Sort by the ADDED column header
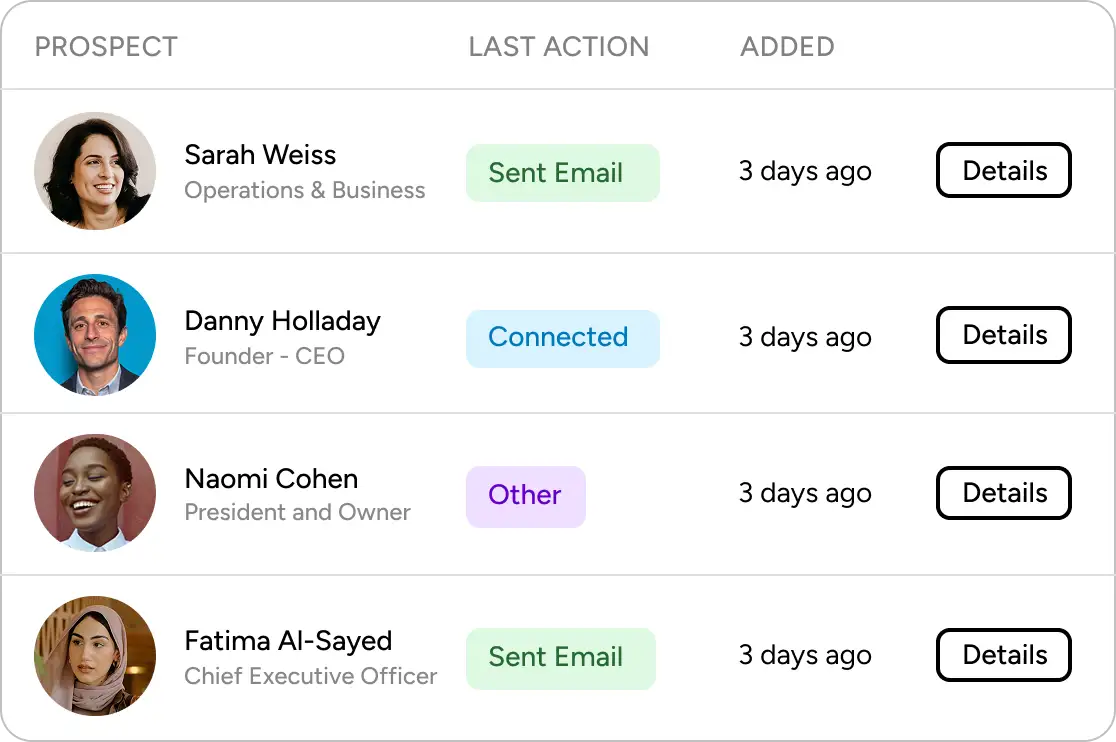The height and width of the screenshot is (742, 1116). click(787, 47)
